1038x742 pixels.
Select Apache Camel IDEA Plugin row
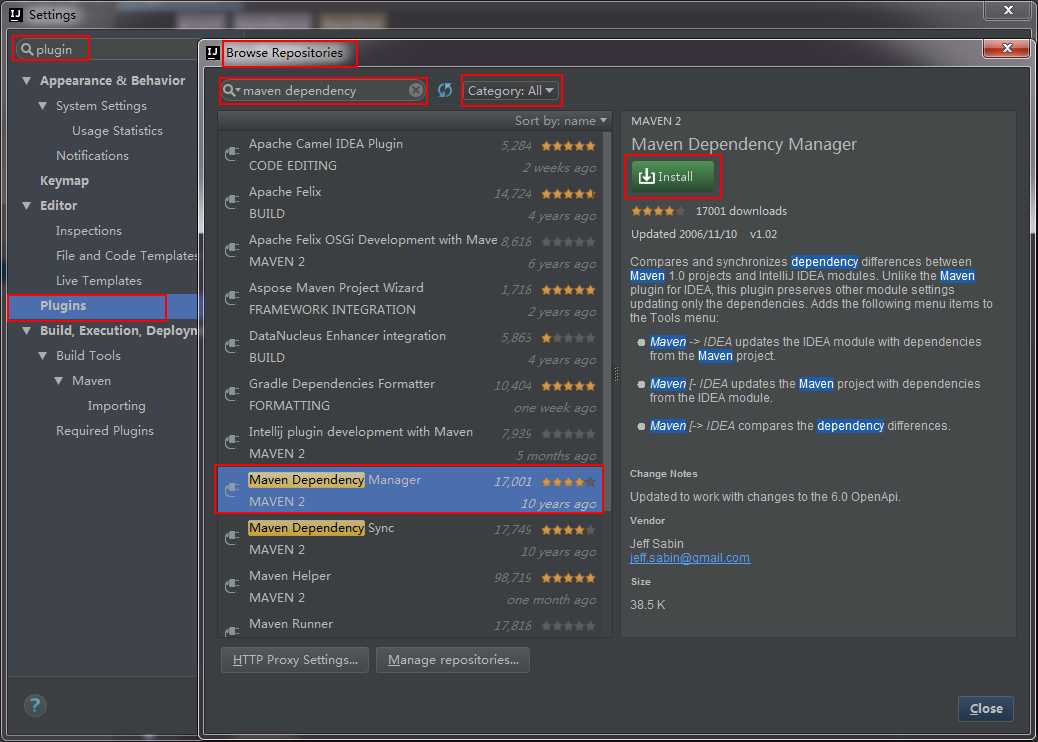(x=410, y=155)
